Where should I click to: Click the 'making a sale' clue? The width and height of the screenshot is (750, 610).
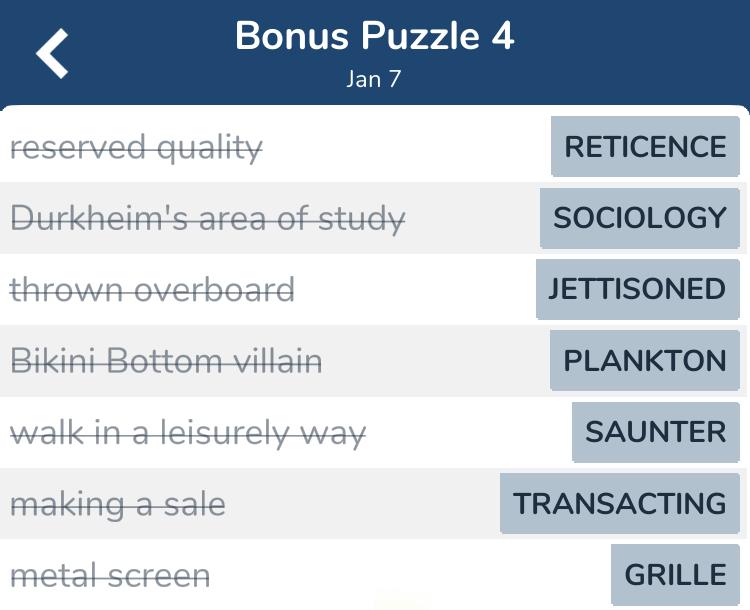click(118, 505)
